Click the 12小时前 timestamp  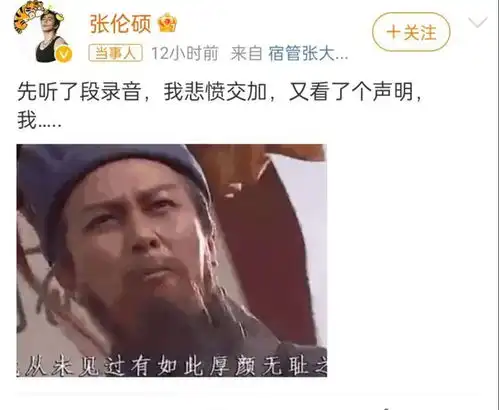(185, 53)
